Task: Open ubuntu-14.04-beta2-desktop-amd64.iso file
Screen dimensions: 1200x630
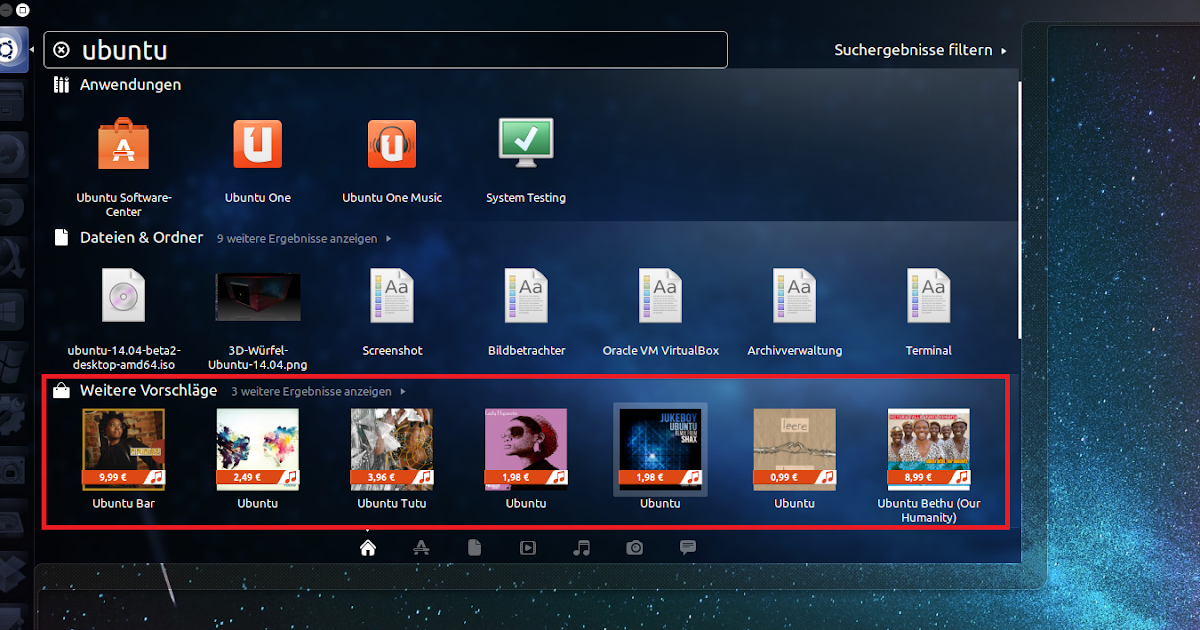Action: pyautogui.click(x=124, y=319)
